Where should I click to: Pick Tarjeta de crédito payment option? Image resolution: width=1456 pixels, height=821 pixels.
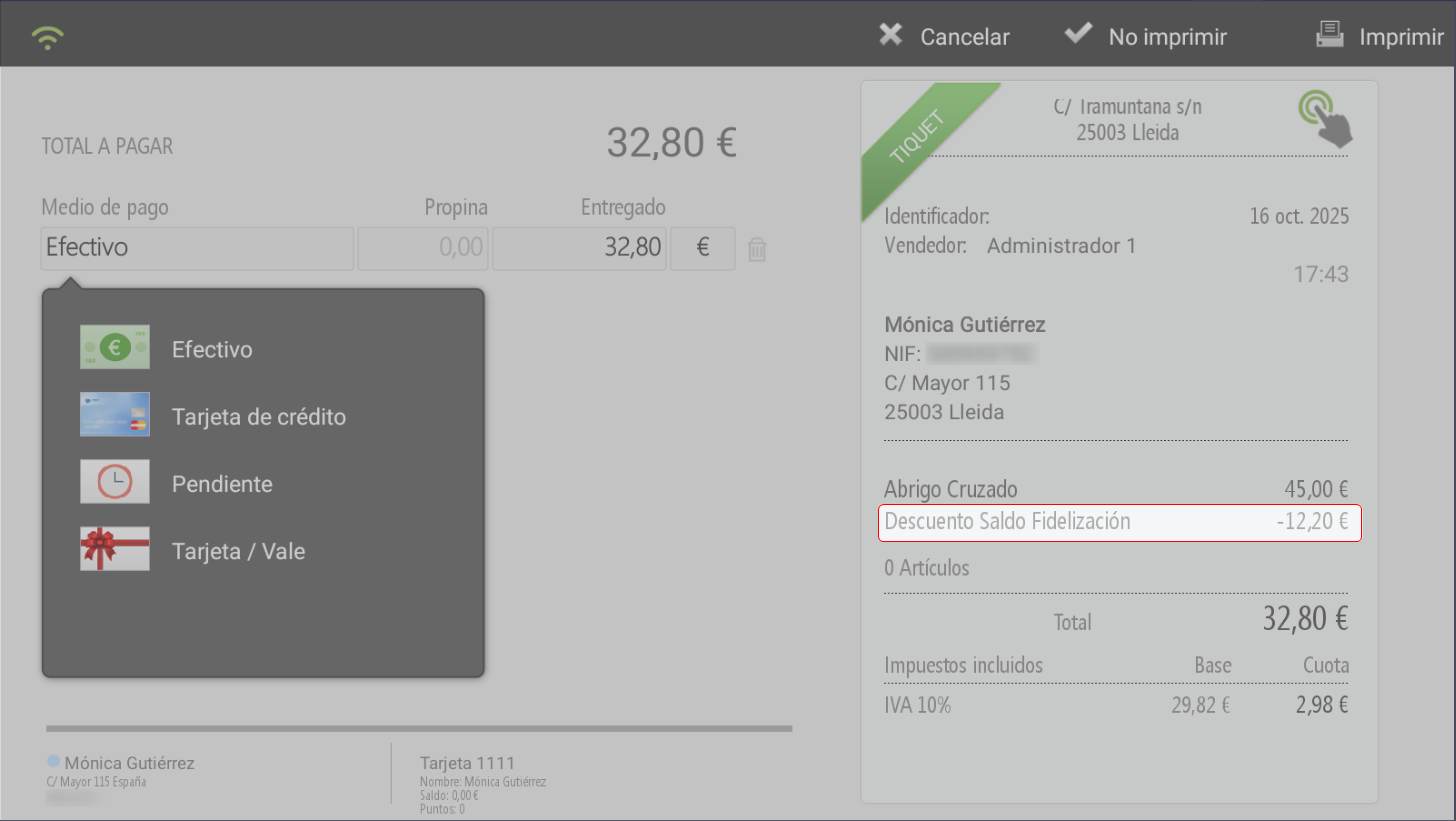259,417
